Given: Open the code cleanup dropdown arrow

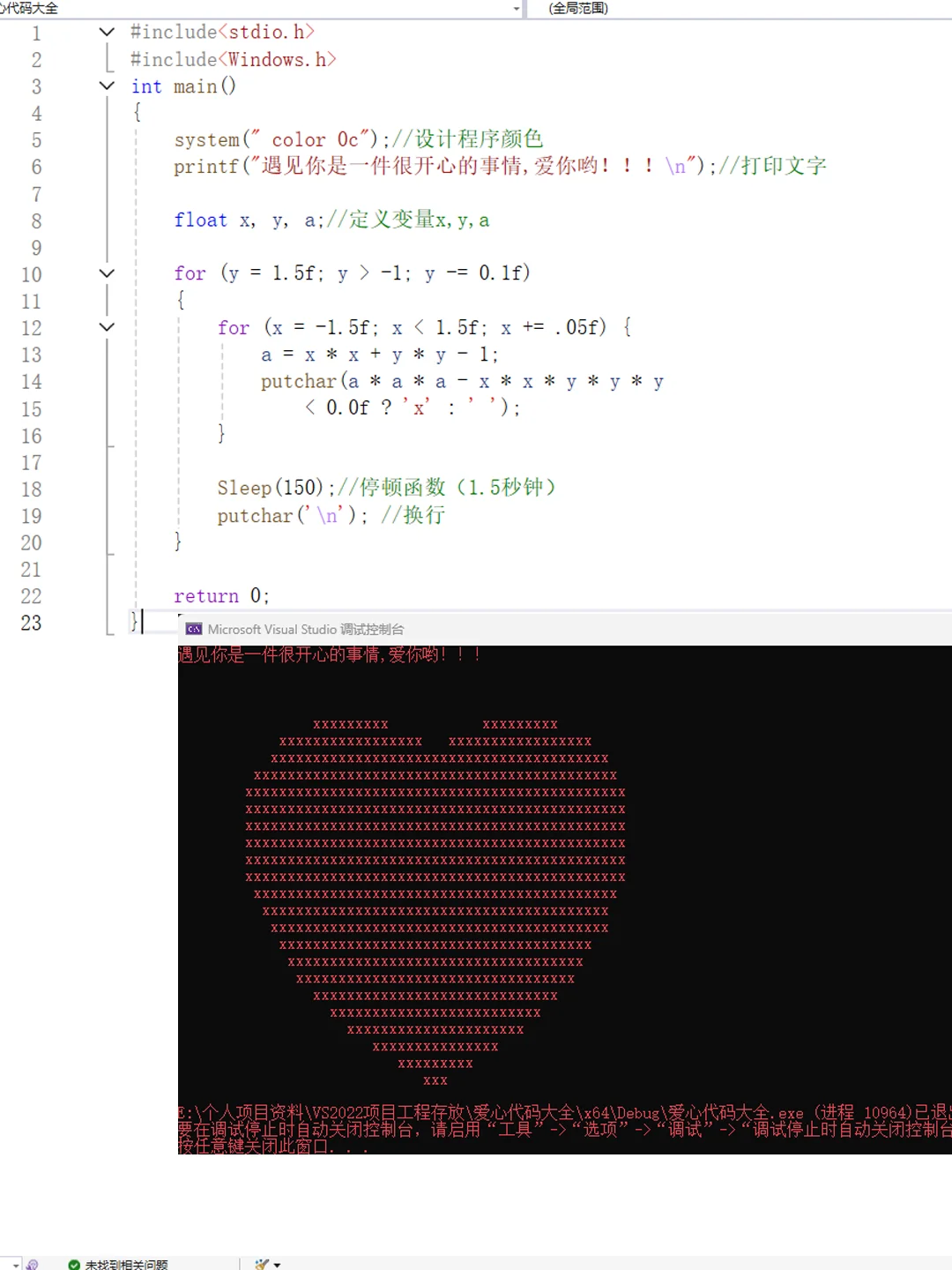Looking at the screenshot, I should 277,1265.
